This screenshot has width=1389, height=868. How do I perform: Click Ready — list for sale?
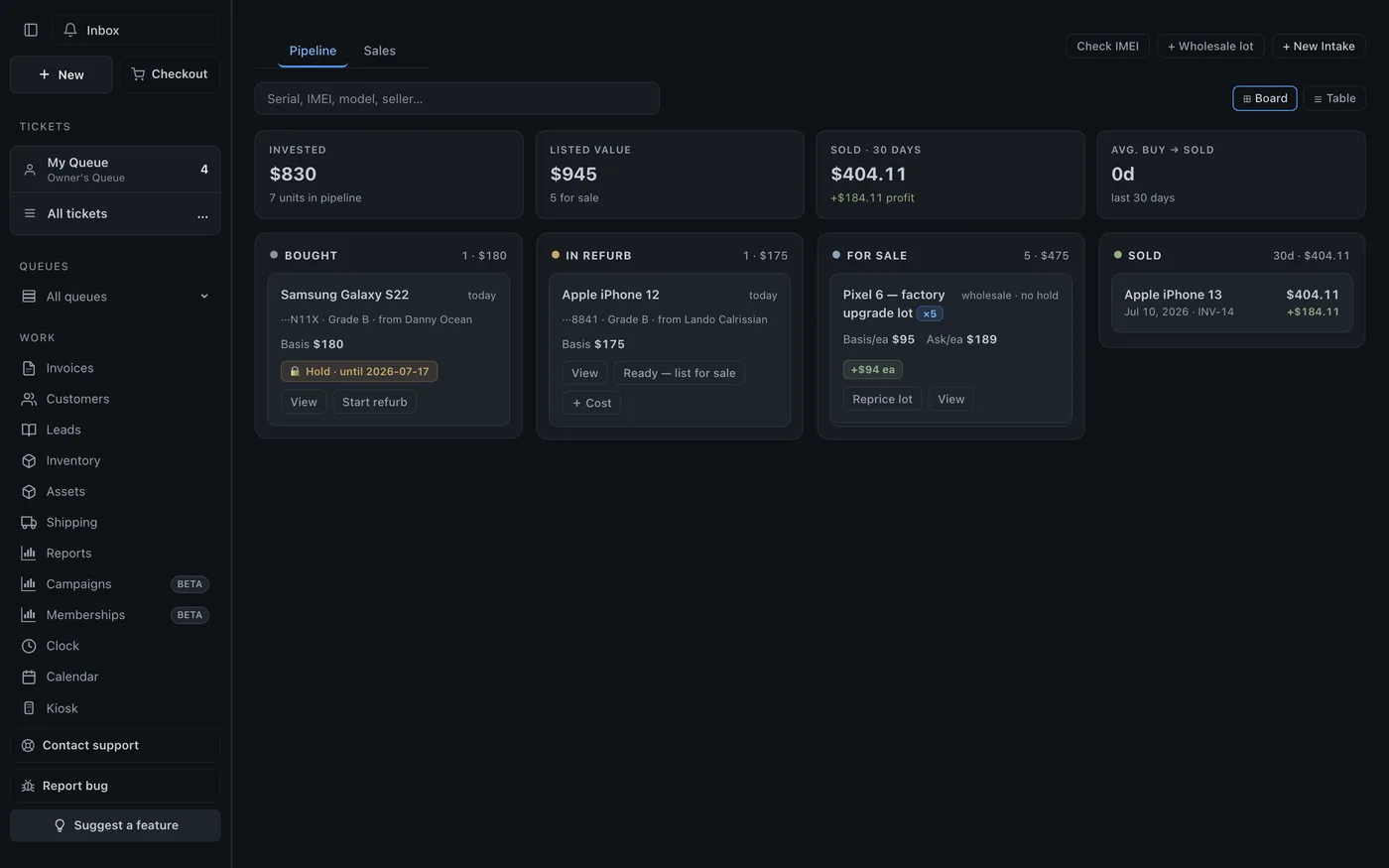point(680,373)
